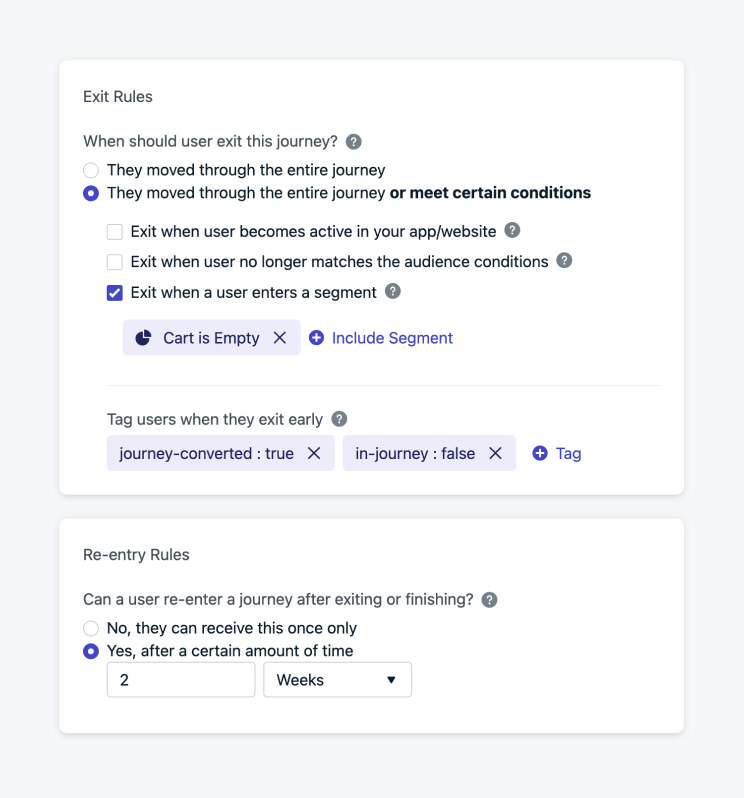This screenshot has width=744, height=798.
Task: Choose 'No, they can receive this once only'
Action: (x=91, y=628)
